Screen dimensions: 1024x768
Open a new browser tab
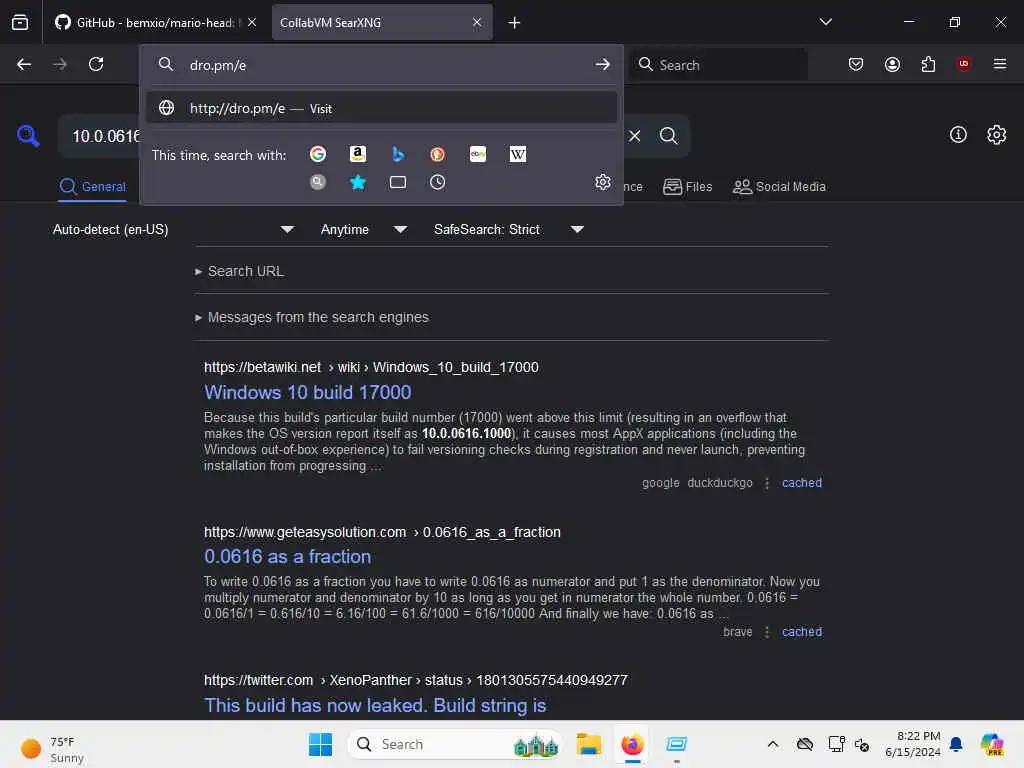(x=515, y=23)
